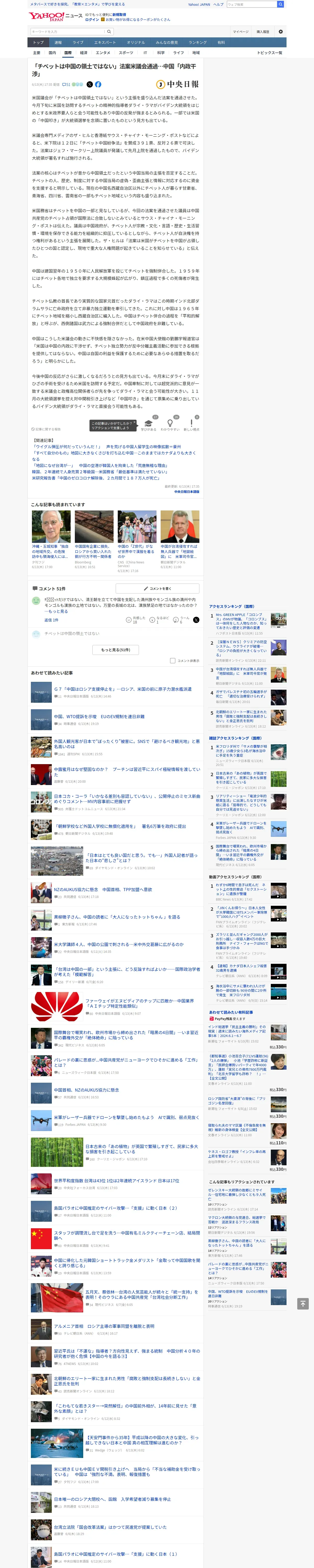The height and width of the screenshot is (1568, 314).
Task: Click the 中央日報 publisher logo
Action: coord(178,85)
